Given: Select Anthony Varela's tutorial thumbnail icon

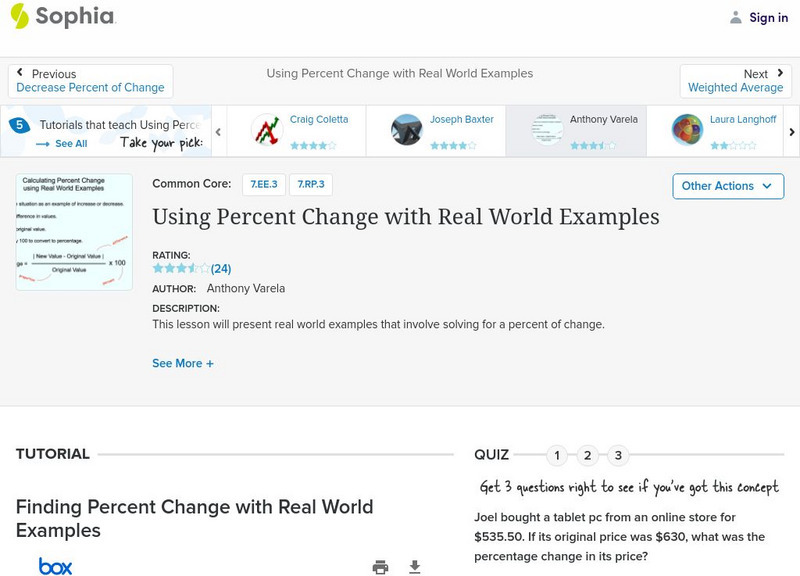Looking at the screenshot, I should click(546, 129).
